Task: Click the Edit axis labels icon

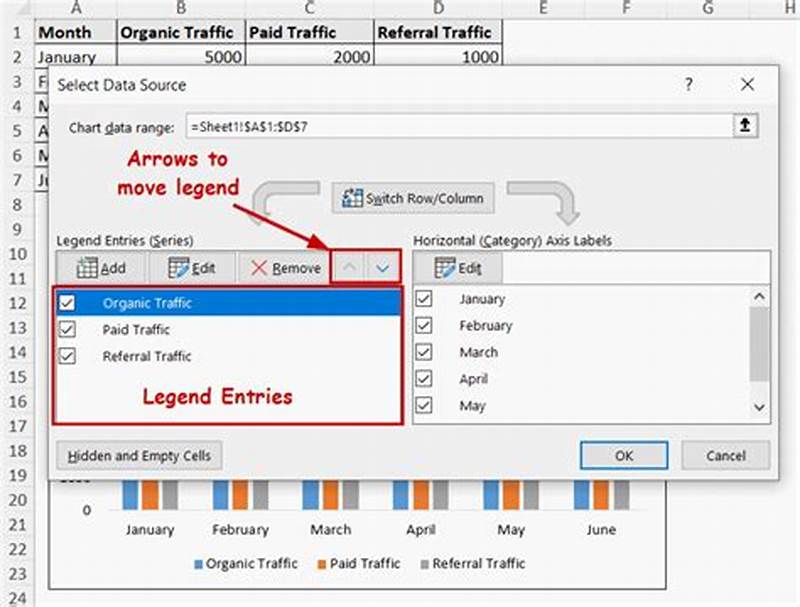Action: coord(445,267)
